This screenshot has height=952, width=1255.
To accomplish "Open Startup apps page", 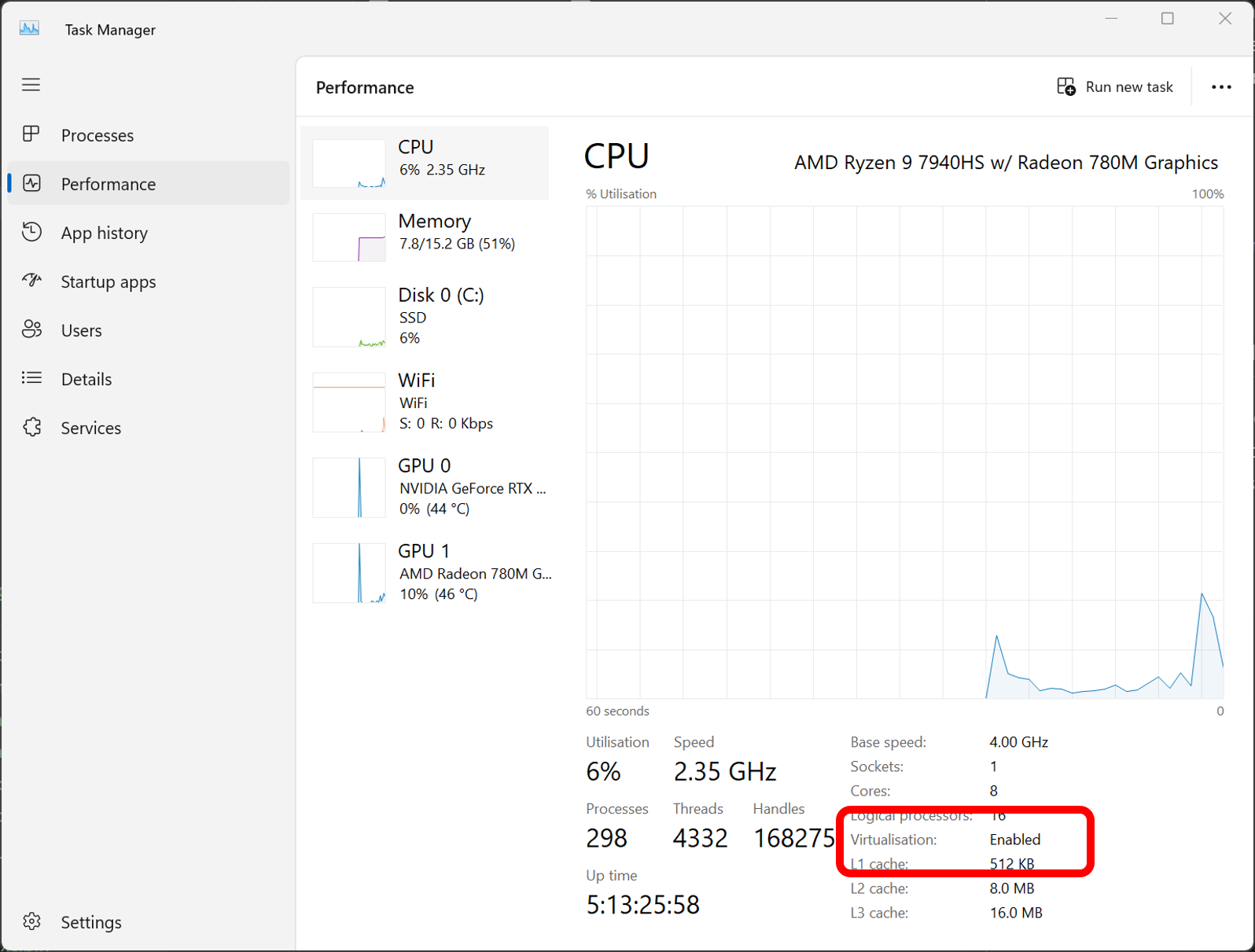I will point(109,281).
